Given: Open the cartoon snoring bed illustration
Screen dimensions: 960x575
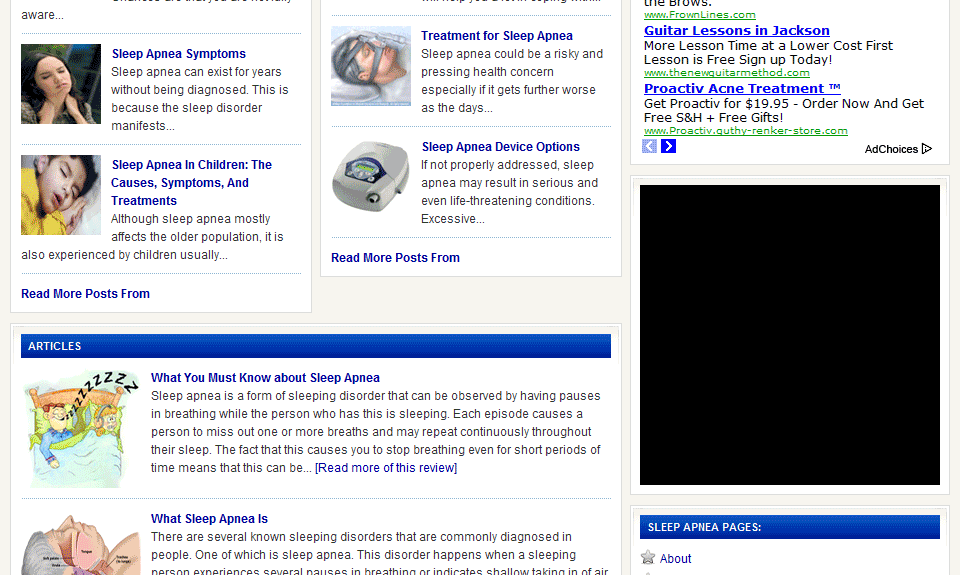Looking at the screenshot, I should pyautogui.click(x=81, y=429).
